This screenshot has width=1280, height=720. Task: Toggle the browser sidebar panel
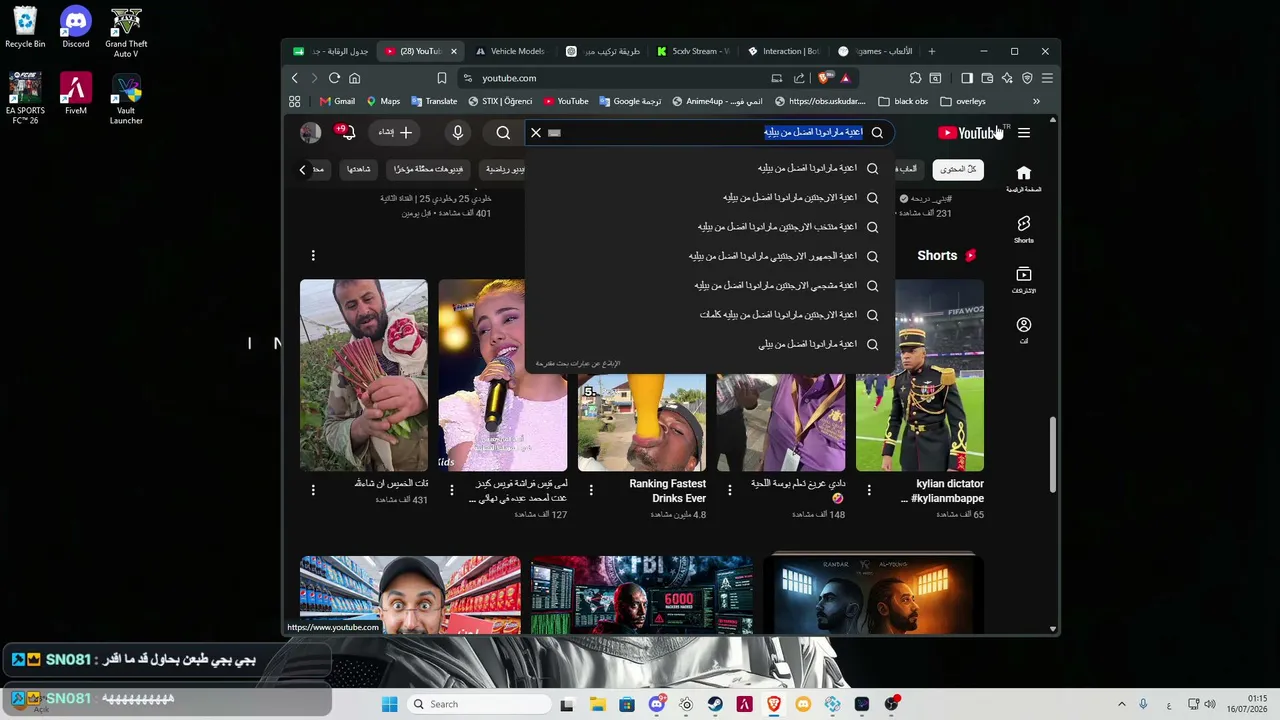[967, 78]
